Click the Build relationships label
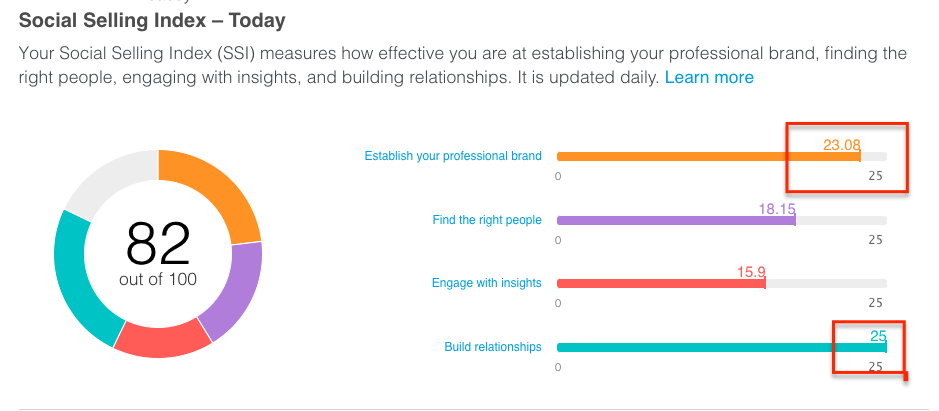Viewport: 939px width, 411px height. pos(493,347)
